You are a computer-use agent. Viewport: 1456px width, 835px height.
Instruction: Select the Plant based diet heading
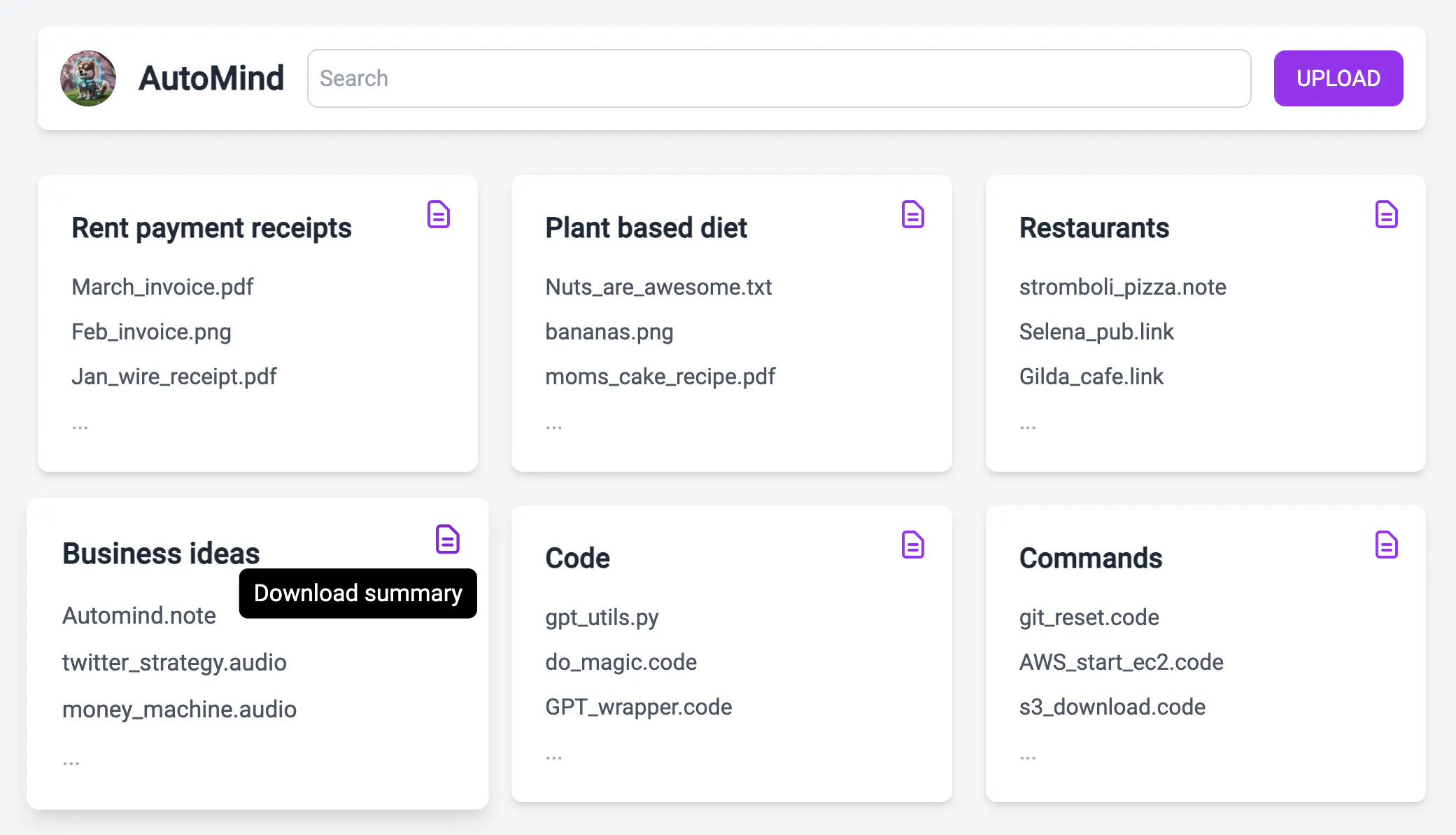click(x=646, y=228)
